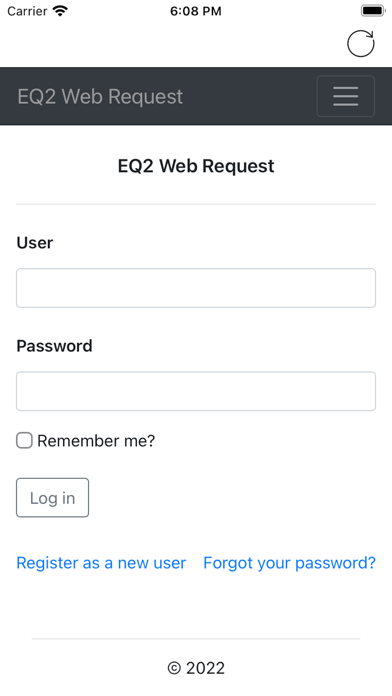This screenshot has height=696, width=392.
Task: Click the Password field label
Action: click(54, 346)
